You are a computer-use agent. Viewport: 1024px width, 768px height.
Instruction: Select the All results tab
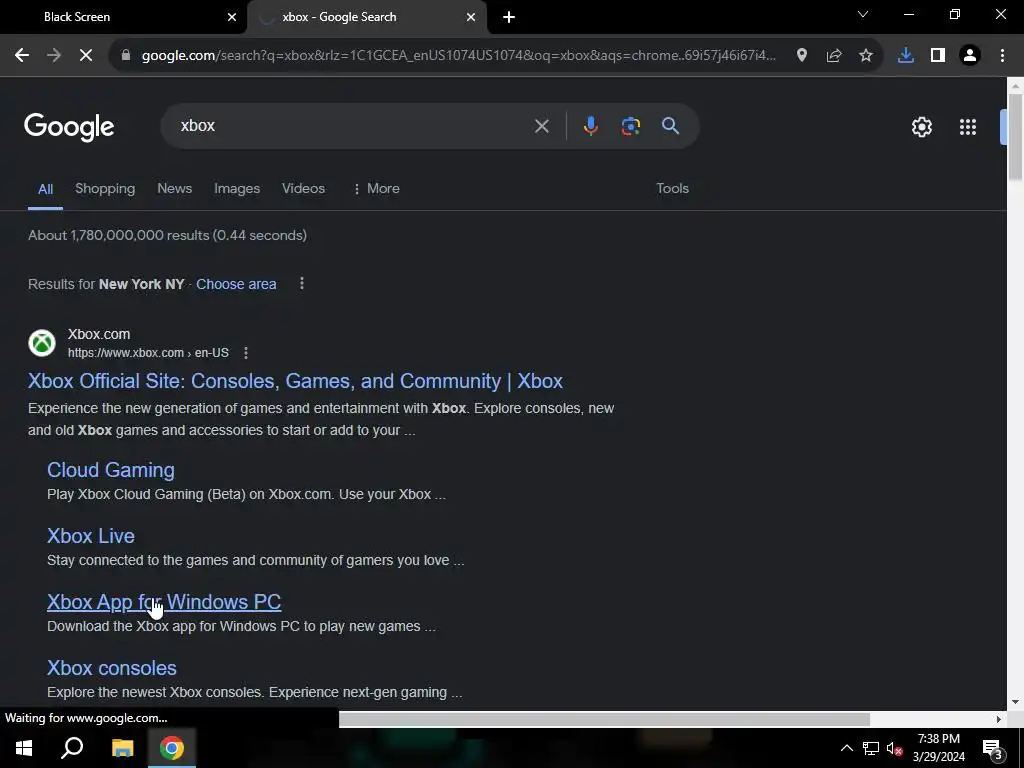(x=45, y=189)
